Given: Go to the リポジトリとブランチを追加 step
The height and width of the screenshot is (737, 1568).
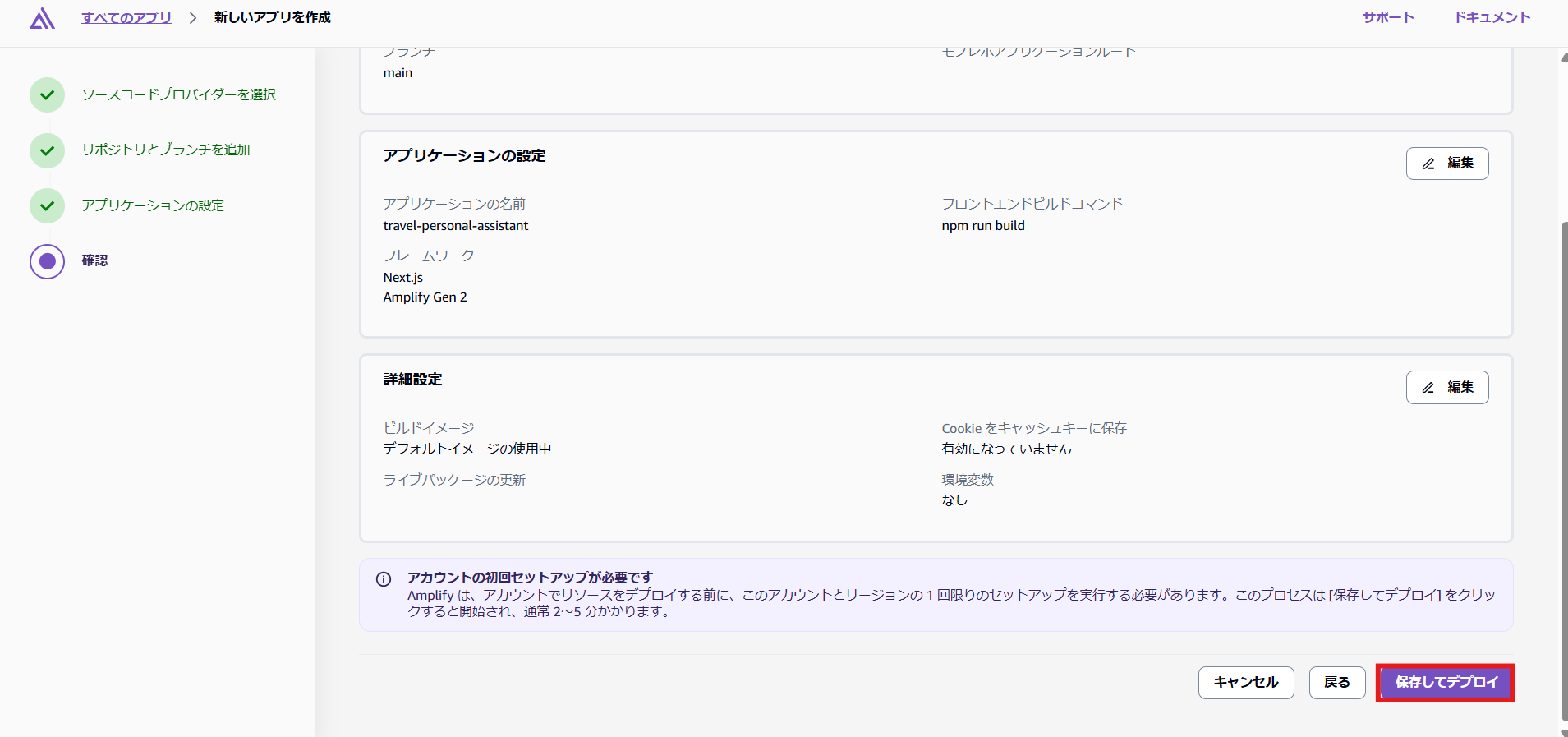Looking at the screenshot, I should pyautogui.click(x=166, y=150).
